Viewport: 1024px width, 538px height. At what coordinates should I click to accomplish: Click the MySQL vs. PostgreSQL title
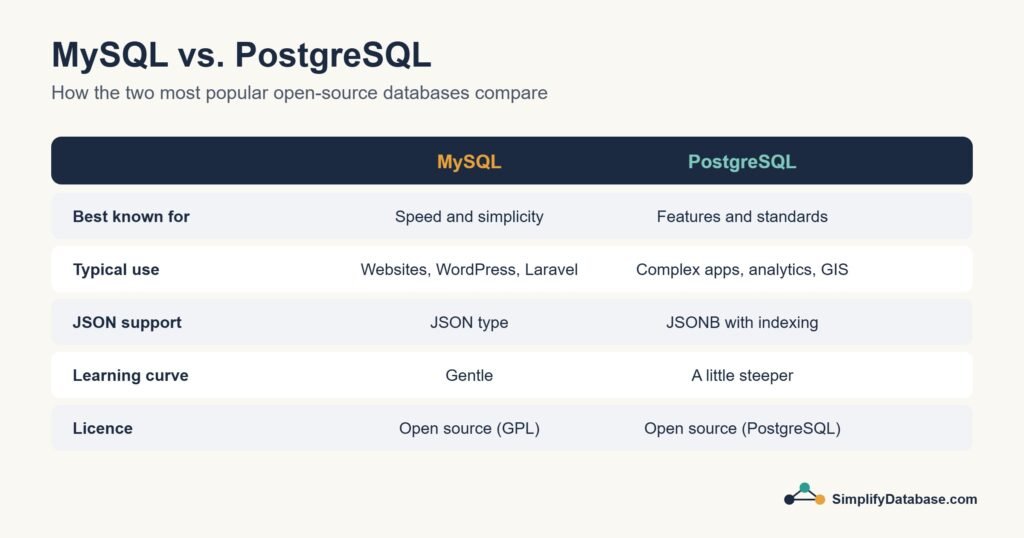(241, 55)
